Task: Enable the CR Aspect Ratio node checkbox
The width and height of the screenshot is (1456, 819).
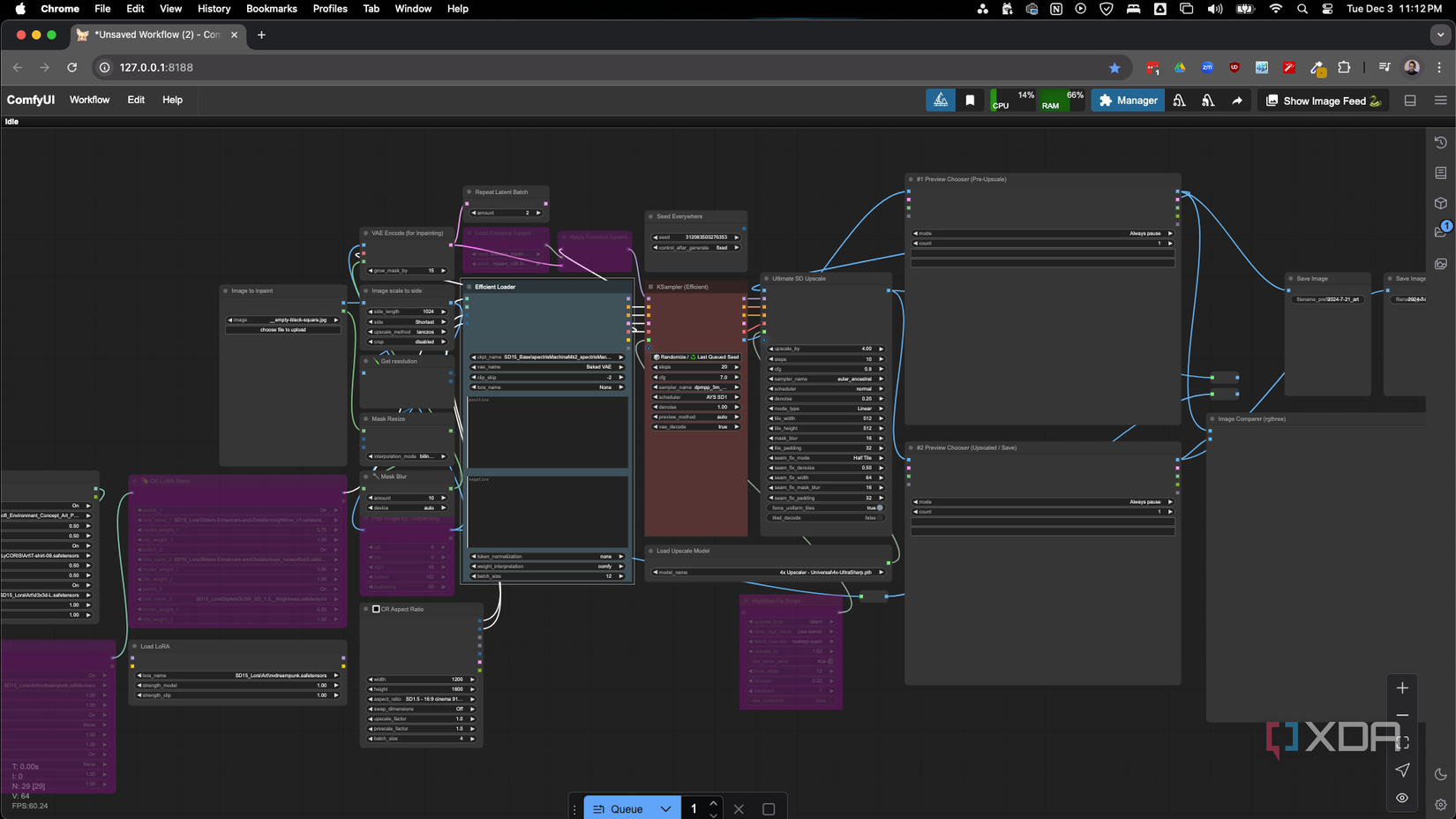Action: (374, 609)
